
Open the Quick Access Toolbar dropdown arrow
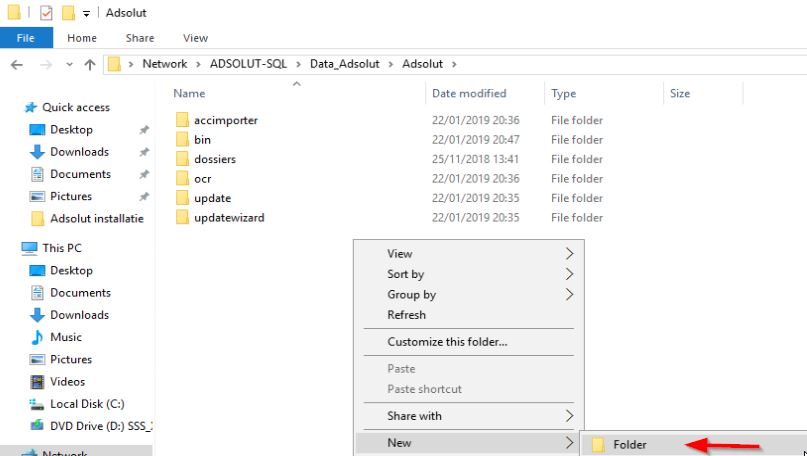pos(86,14)
